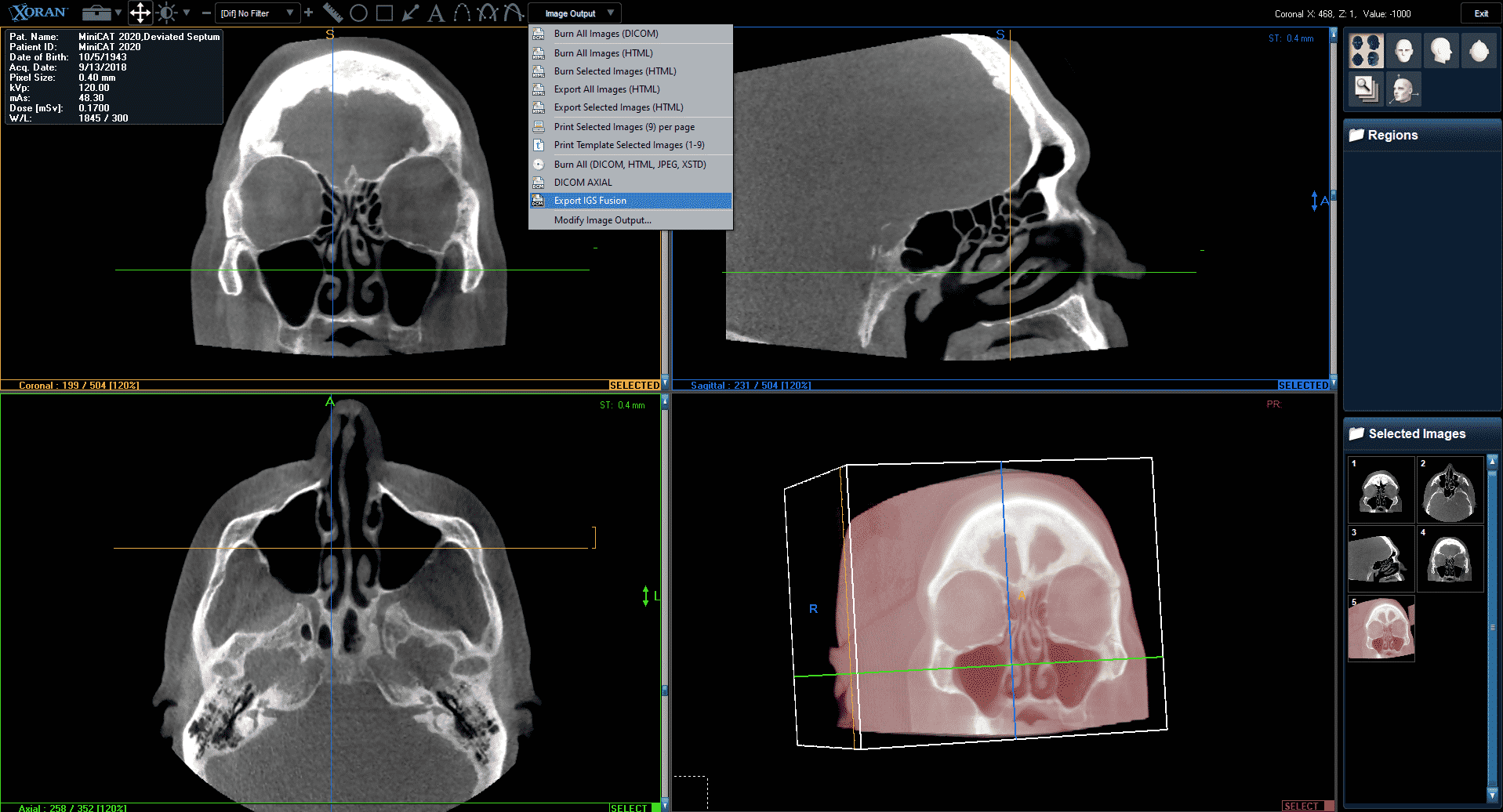Screen dimensions: 1503x812
Task: Pick the ruler measurement tool
Action: click(333, 13)
